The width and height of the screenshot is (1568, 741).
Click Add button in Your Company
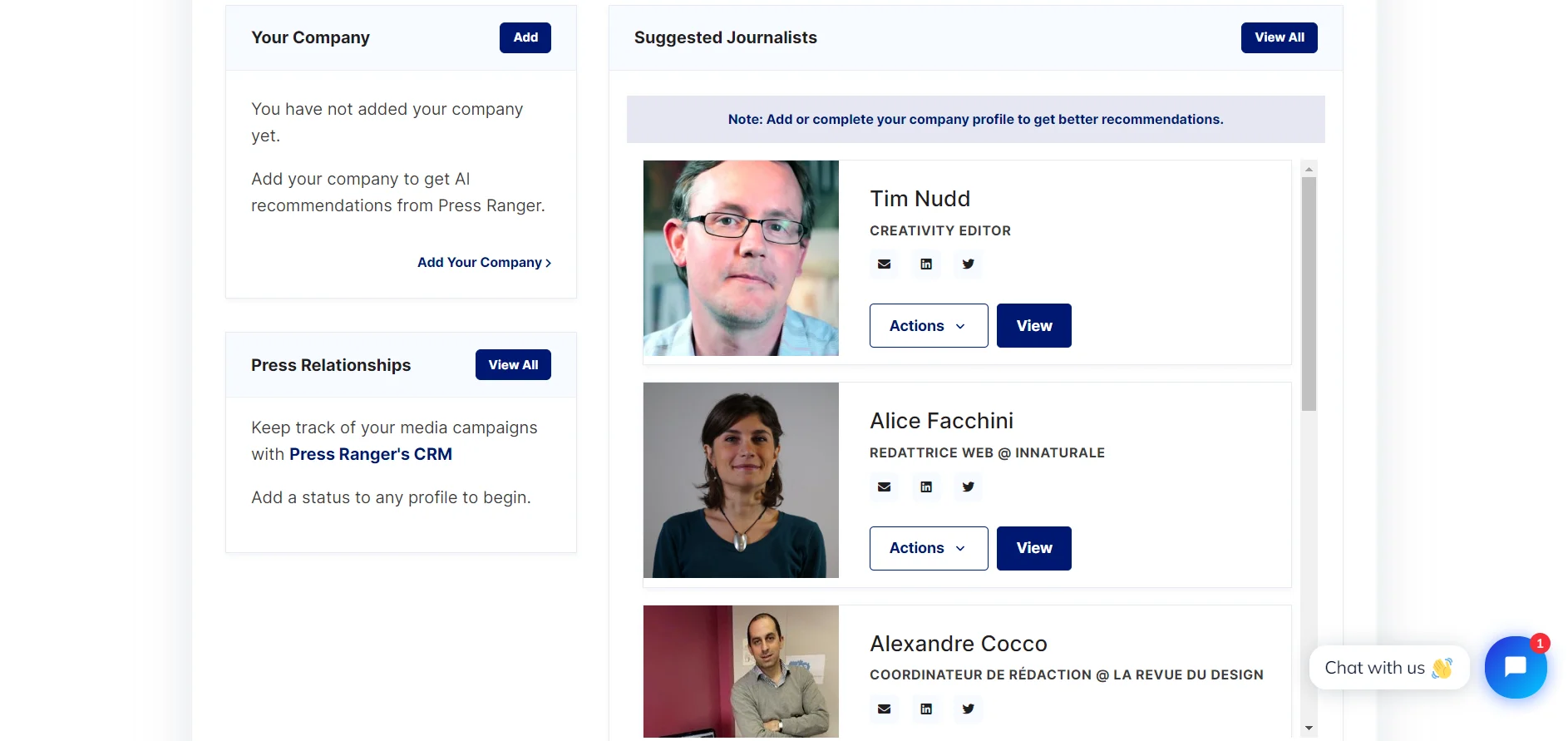pyautogui.click(x=525, y=37)
